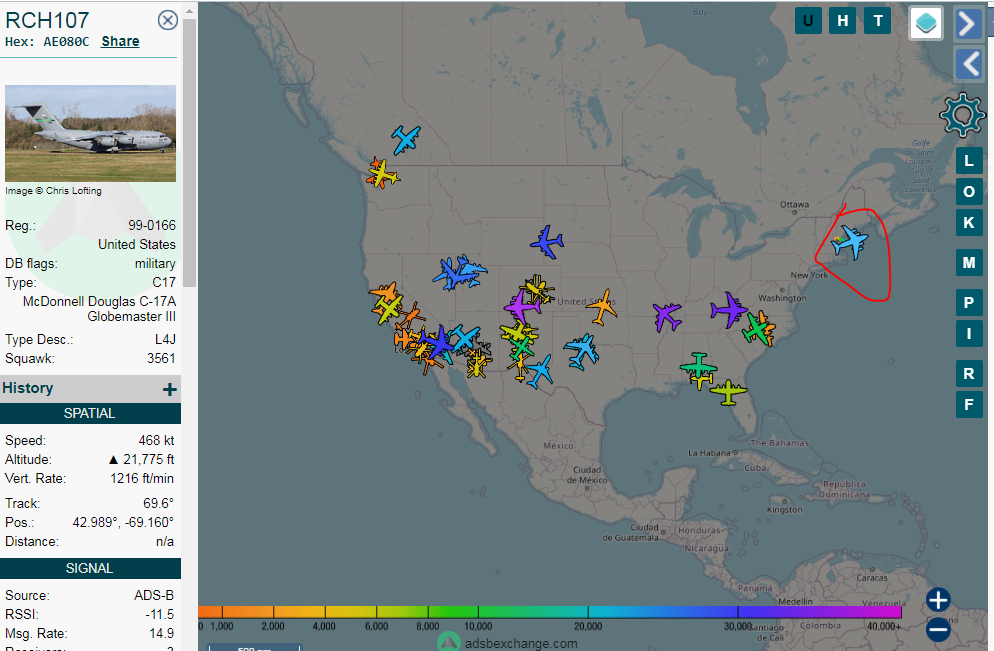Click the SIGNAL section header
Screen dimensions: 994x651
pyautogui.click(x=90, y=569)
